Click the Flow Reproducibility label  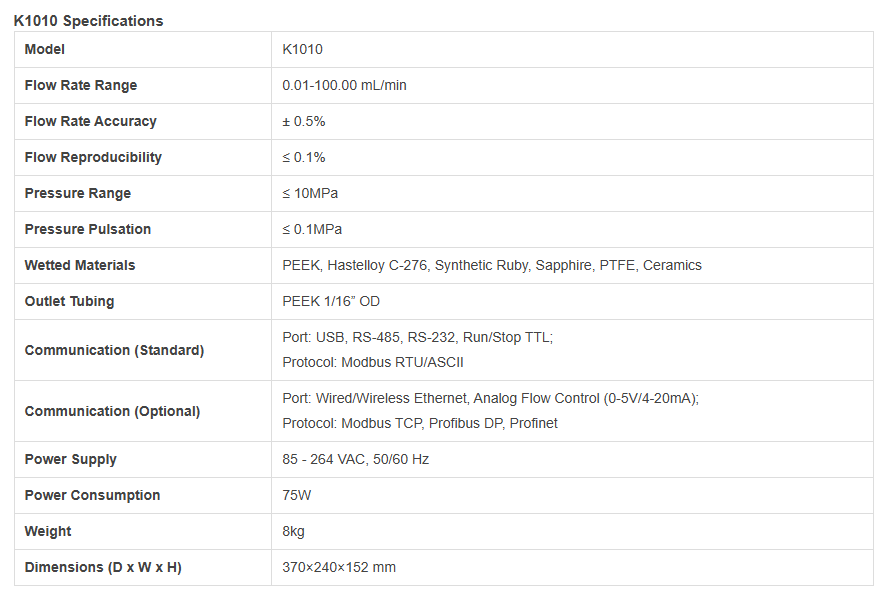[93, 157]
